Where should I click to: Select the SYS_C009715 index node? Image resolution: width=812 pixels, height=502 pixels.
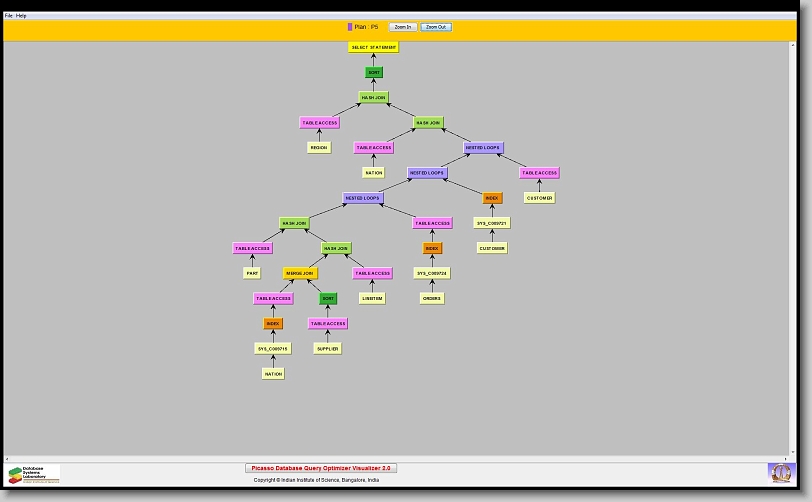(x=273, y=349)
